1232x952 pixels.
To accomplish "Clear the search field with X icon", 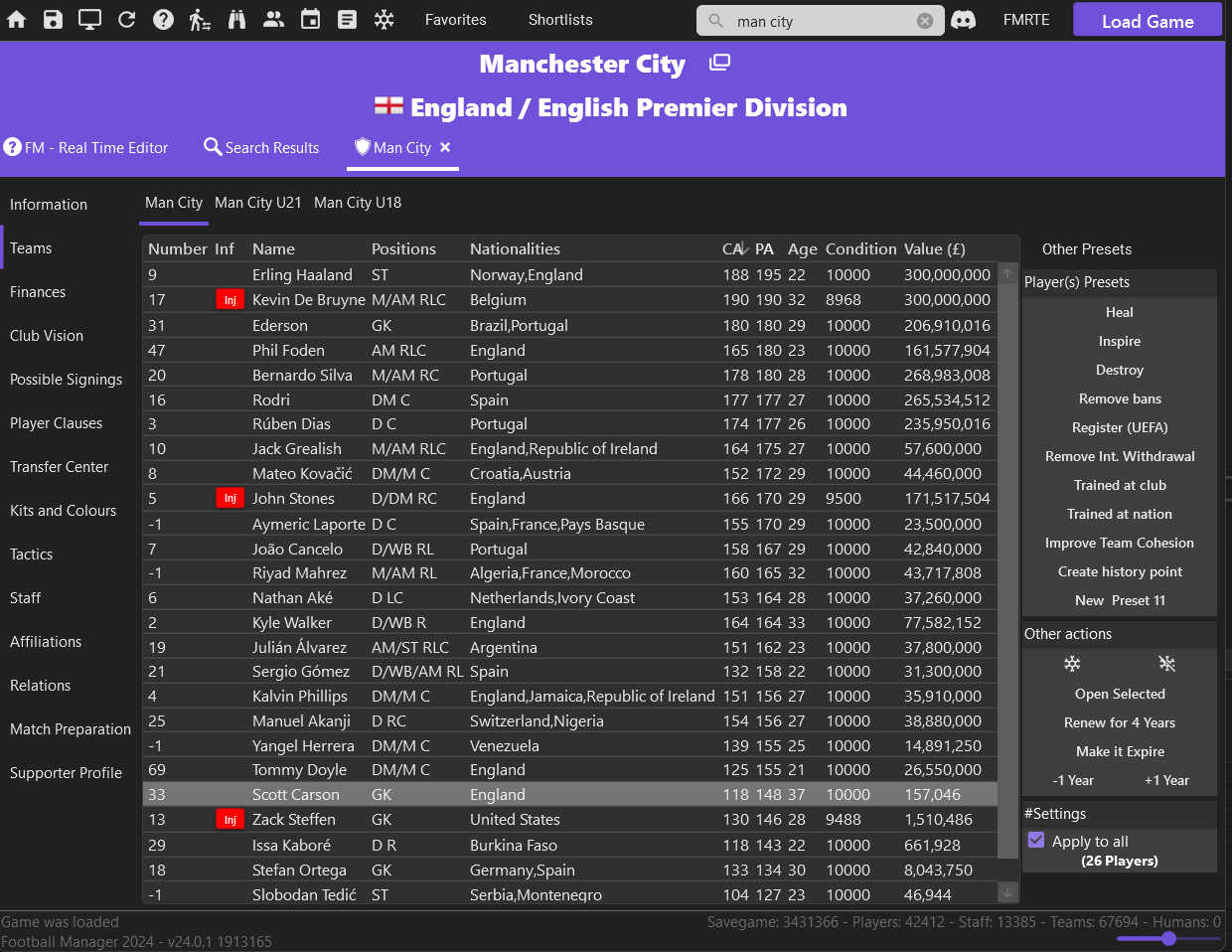I will pos(925,21).
